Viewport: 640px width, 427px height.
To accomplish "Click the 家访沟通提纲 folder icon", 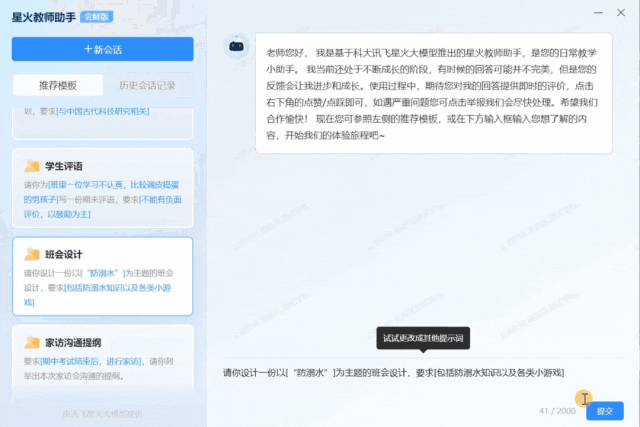I will coord(32,342).
